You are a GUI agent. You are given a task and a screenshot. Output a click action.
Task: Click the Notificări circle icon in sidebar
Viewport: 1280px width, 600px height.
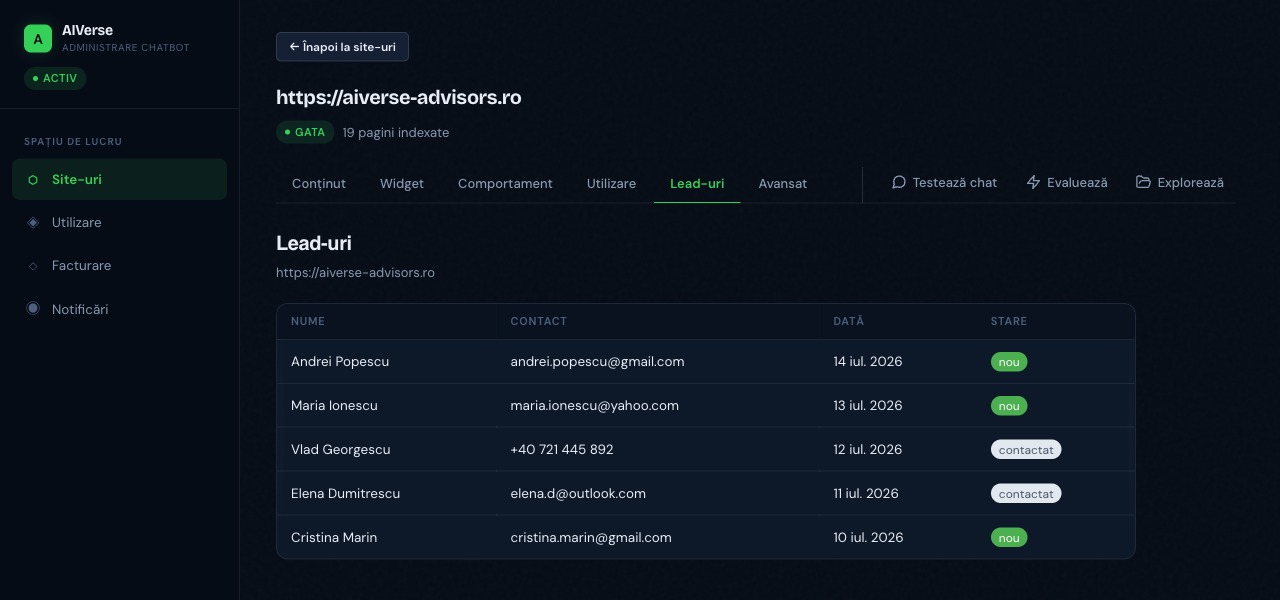(x=33, y=309)
